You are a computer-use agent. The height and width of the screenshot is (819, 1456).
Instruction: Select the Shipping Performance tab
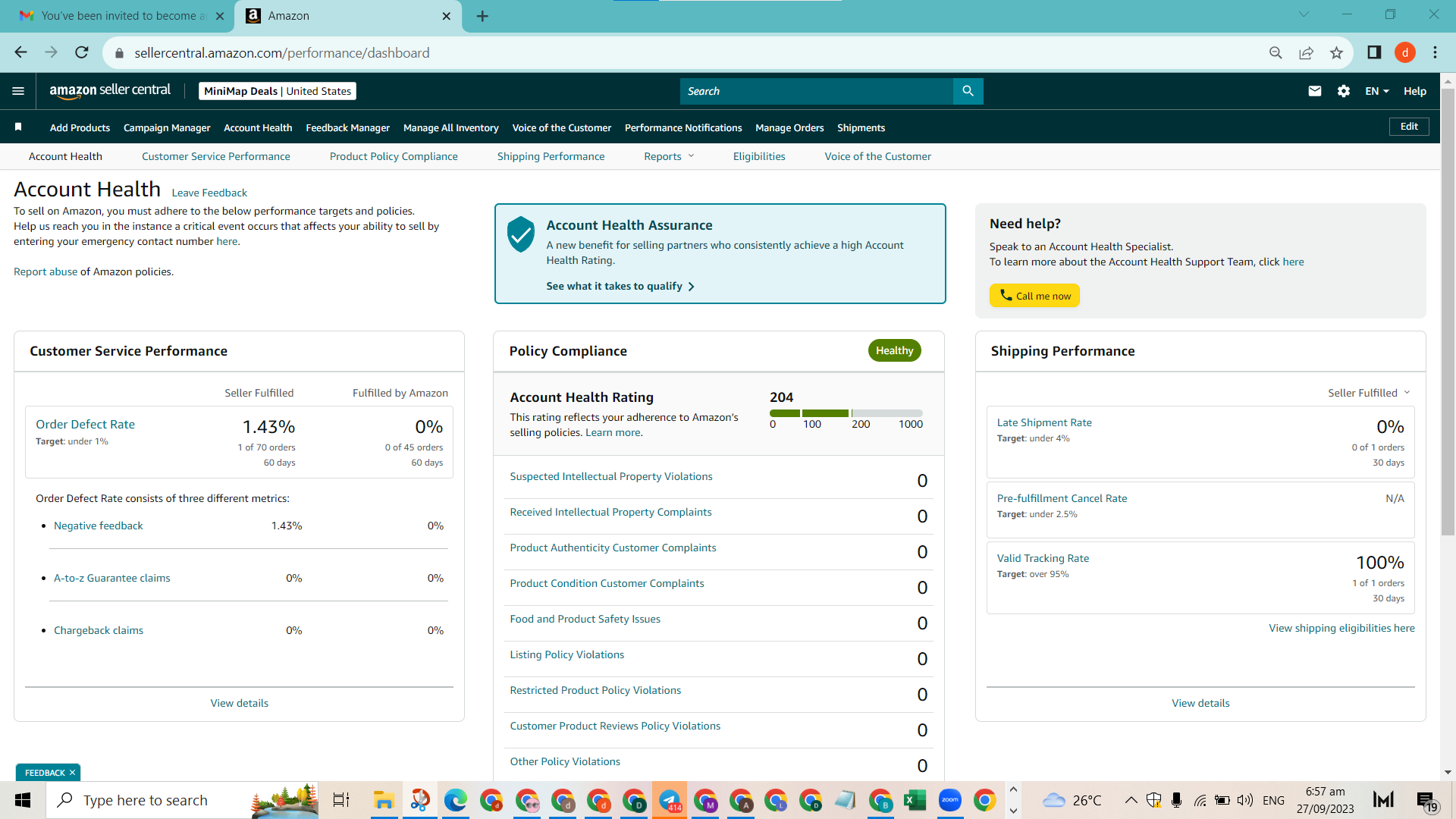coord(551,156)
